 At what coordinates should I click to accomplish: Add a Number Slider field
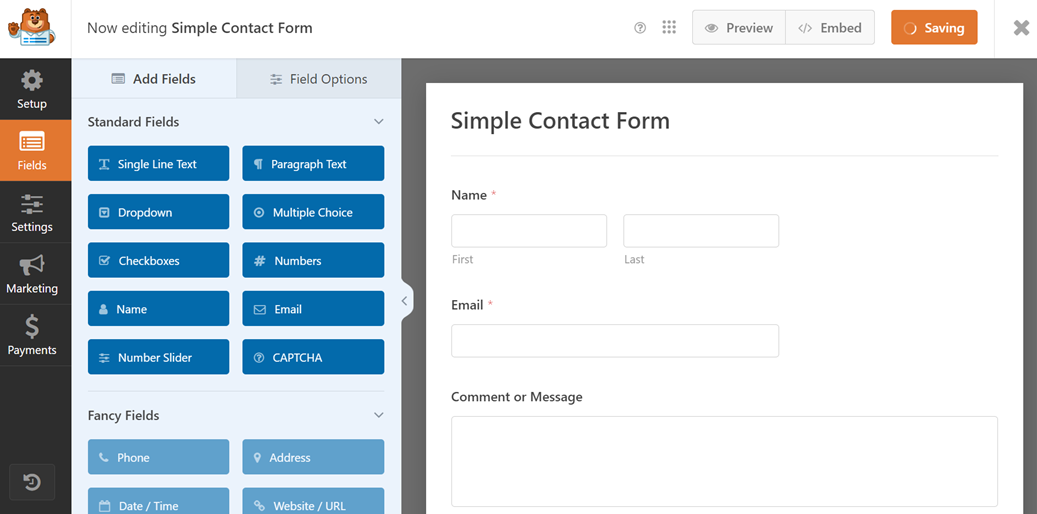click(x=158, y=357)
